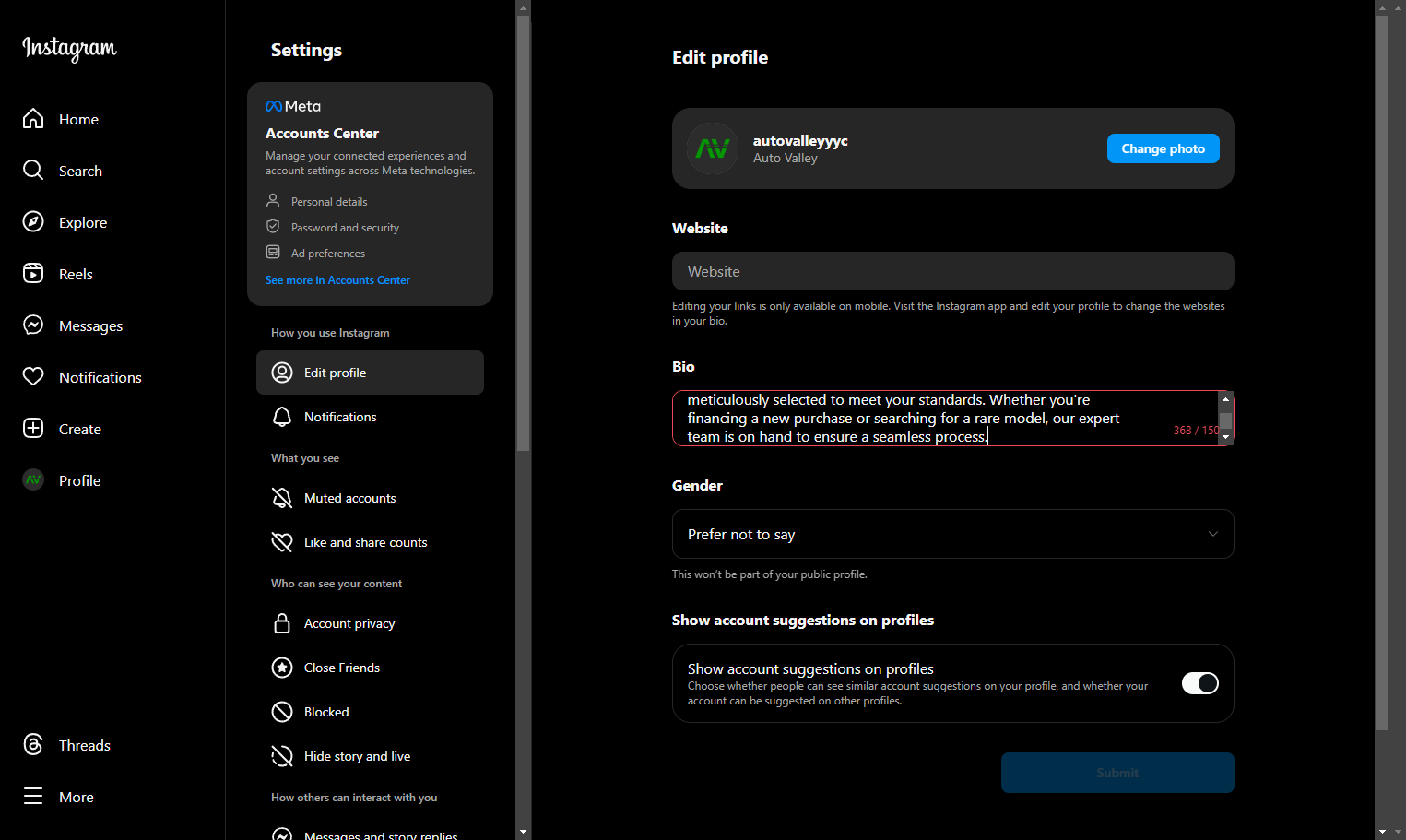Open Reels icon in sidebar
The width and height of the screenshot is (1406, 840).
pyautogui.click(x=33, y=274)
